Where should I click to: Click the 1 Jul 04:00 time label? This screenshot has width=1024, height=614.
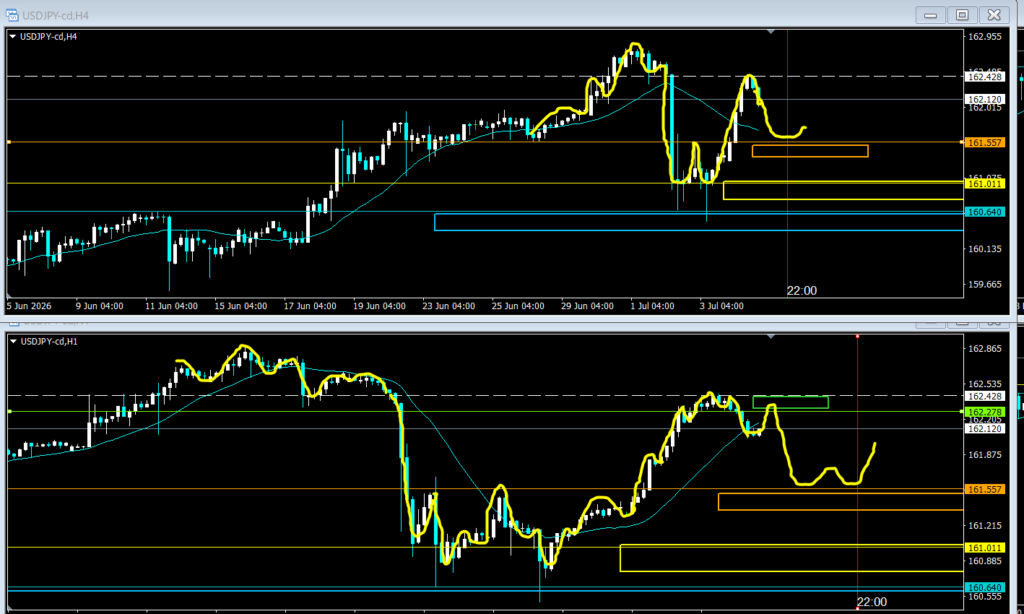pos(652,306)
